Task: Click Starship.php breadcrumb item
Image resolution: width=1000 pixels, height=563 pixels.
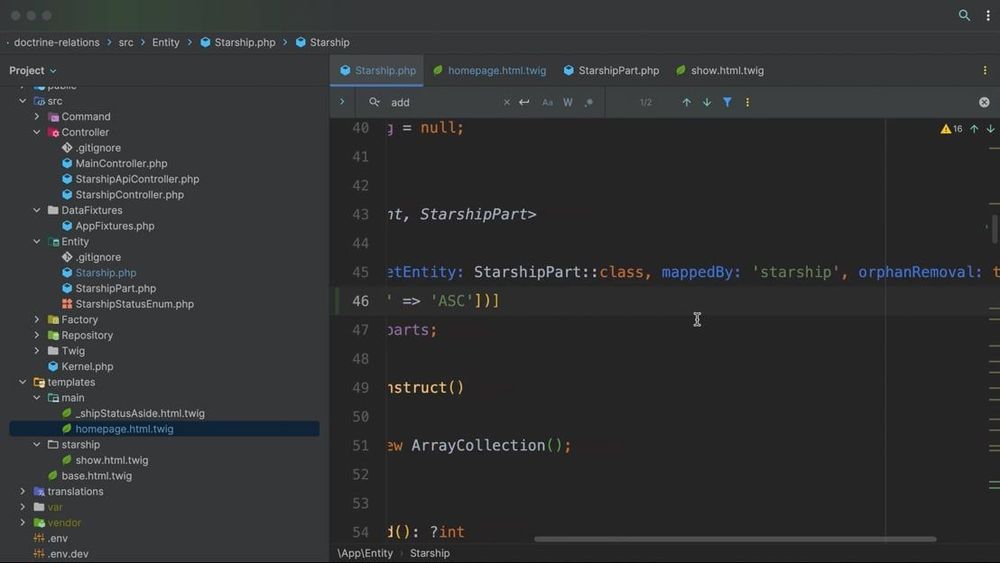Action: tap(238, 42)
